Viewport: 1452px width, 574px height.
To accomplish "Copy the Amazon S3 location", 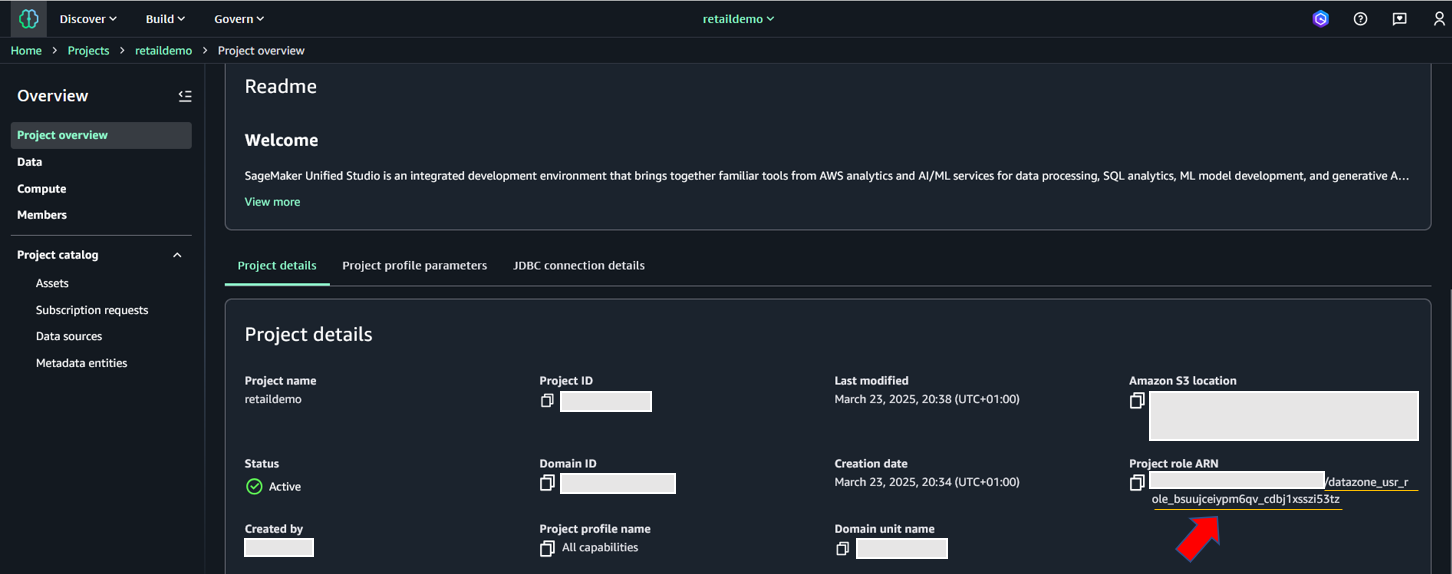I will 1137,401.
